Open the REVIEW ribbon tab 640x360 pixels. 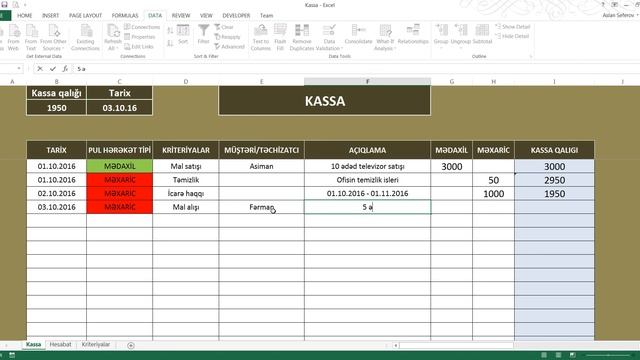(181, 16)
